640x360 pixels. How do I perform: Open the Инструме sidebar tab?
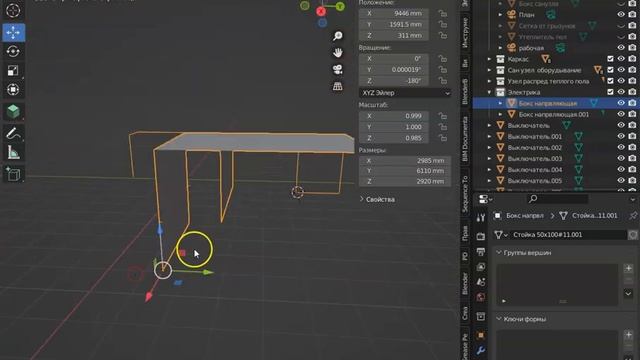[x=465, y=33]
